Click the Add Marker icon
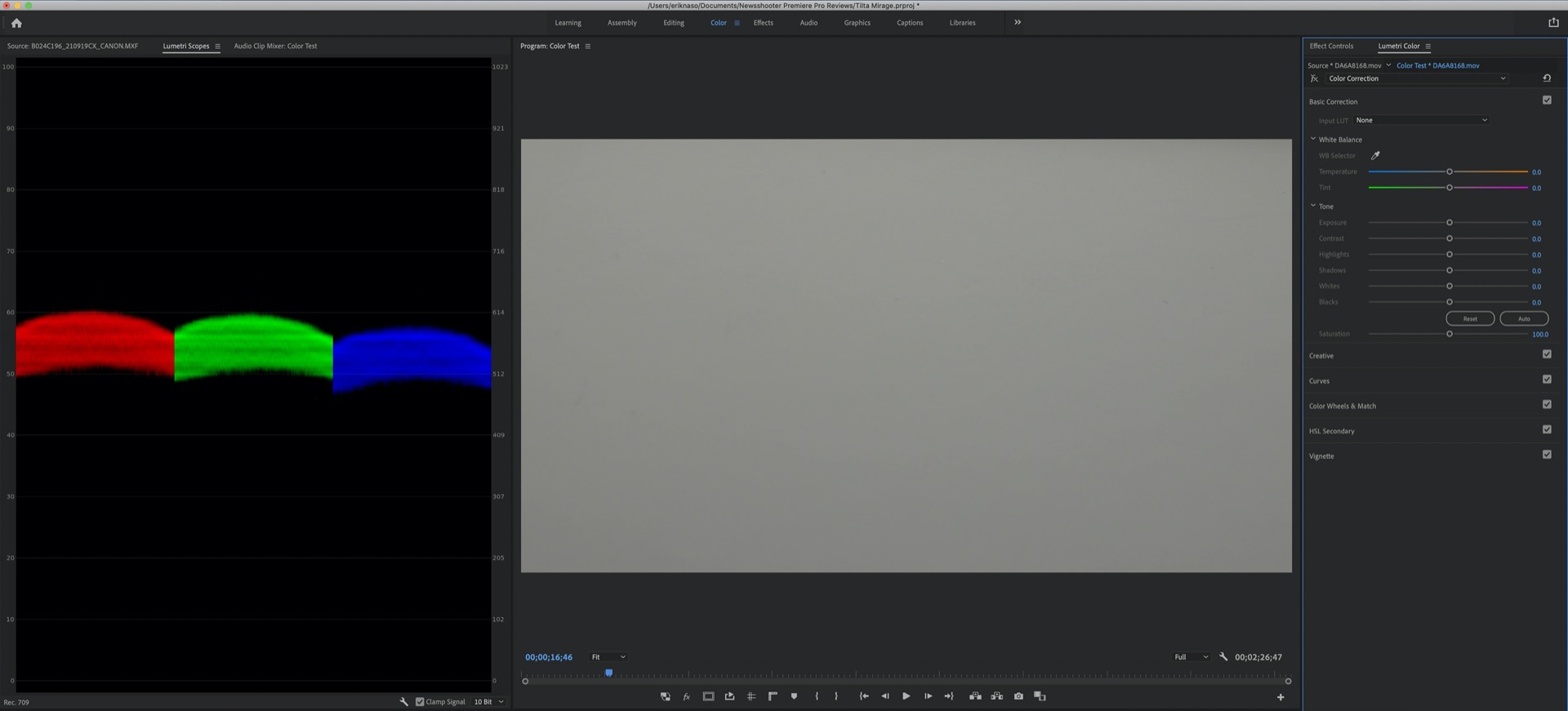This screenshot has width=1568, height=711. [794, 696]
